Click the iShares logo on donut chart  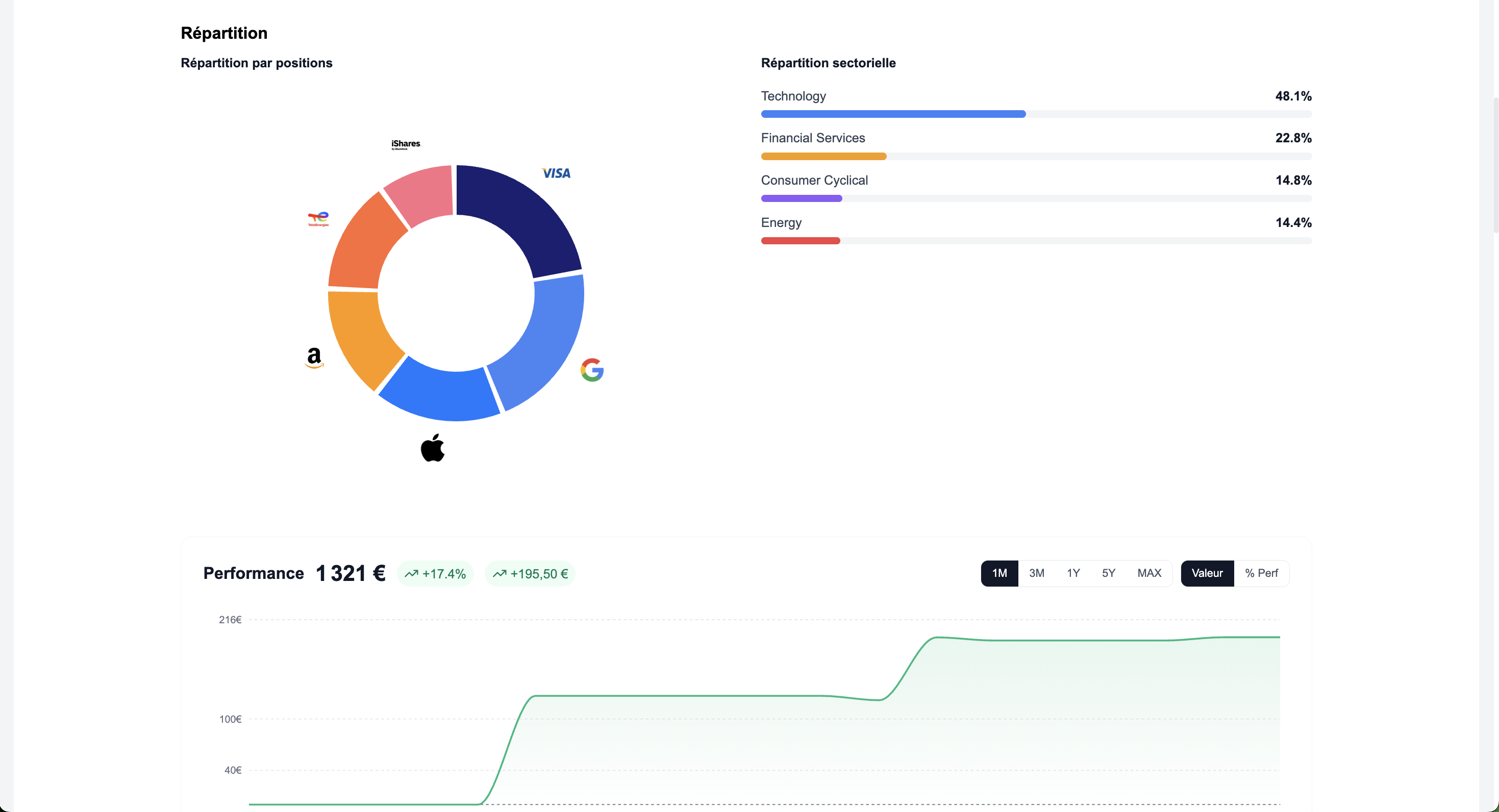(x=406, y=144)
